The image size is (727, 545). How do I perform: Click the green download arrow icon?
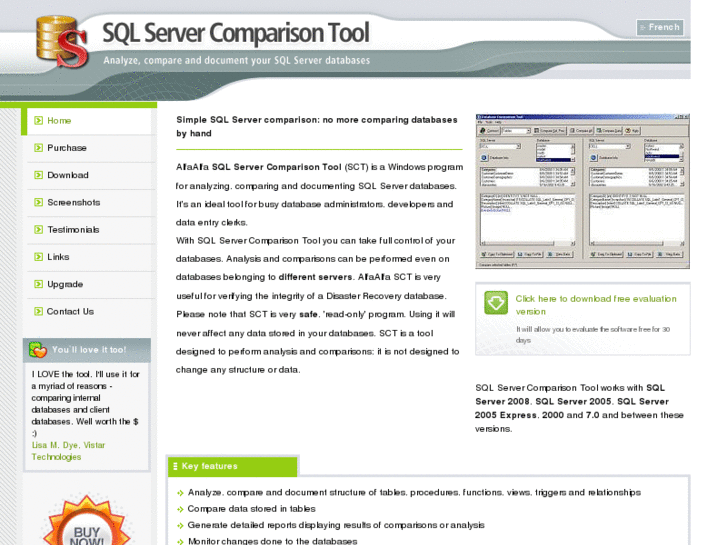coord(496,303)
